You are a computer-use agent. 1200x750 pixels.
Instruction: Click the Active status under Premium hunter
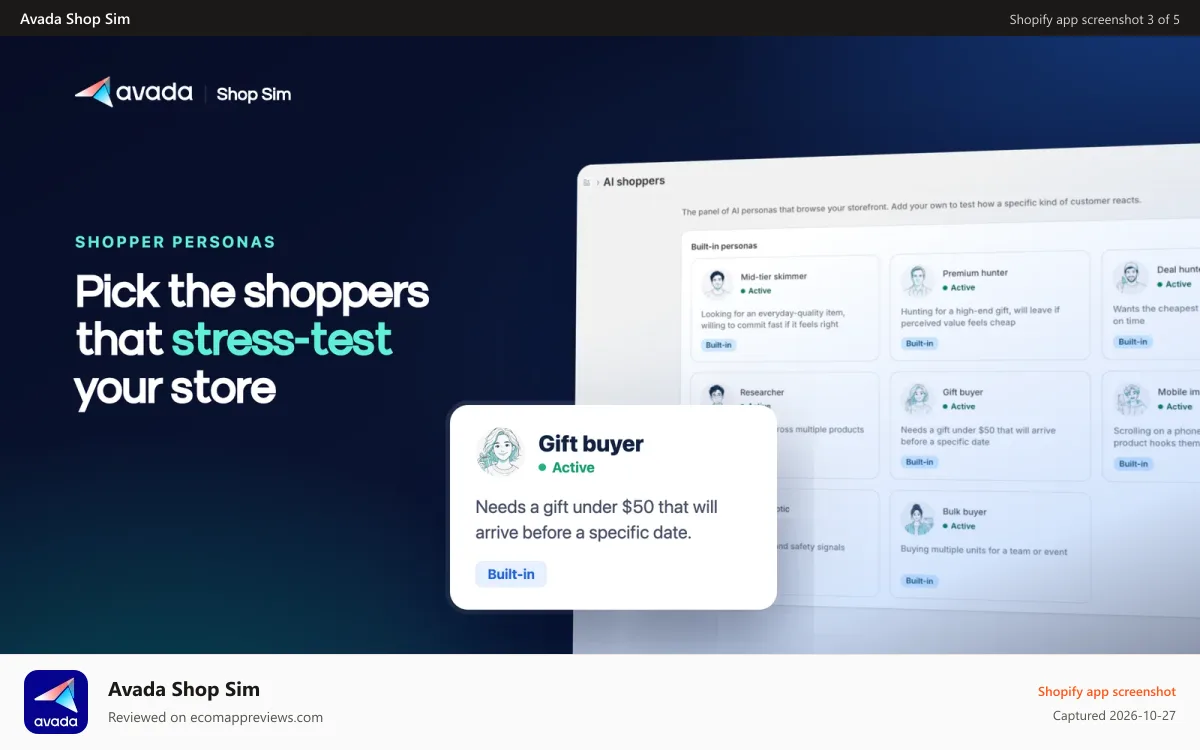click(958, 288)
